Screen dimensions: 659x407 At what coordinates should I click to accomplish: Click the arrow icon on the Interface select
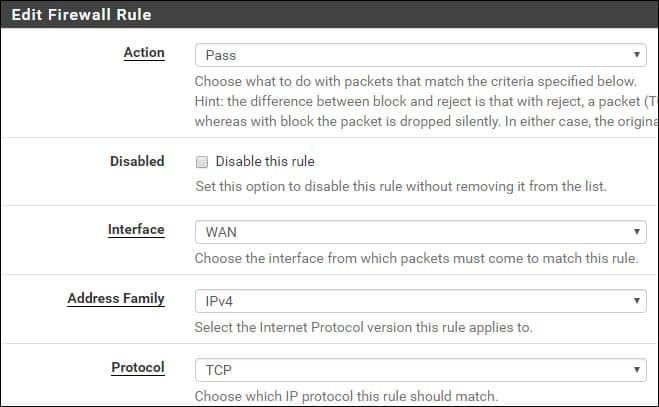coord(637,232)
